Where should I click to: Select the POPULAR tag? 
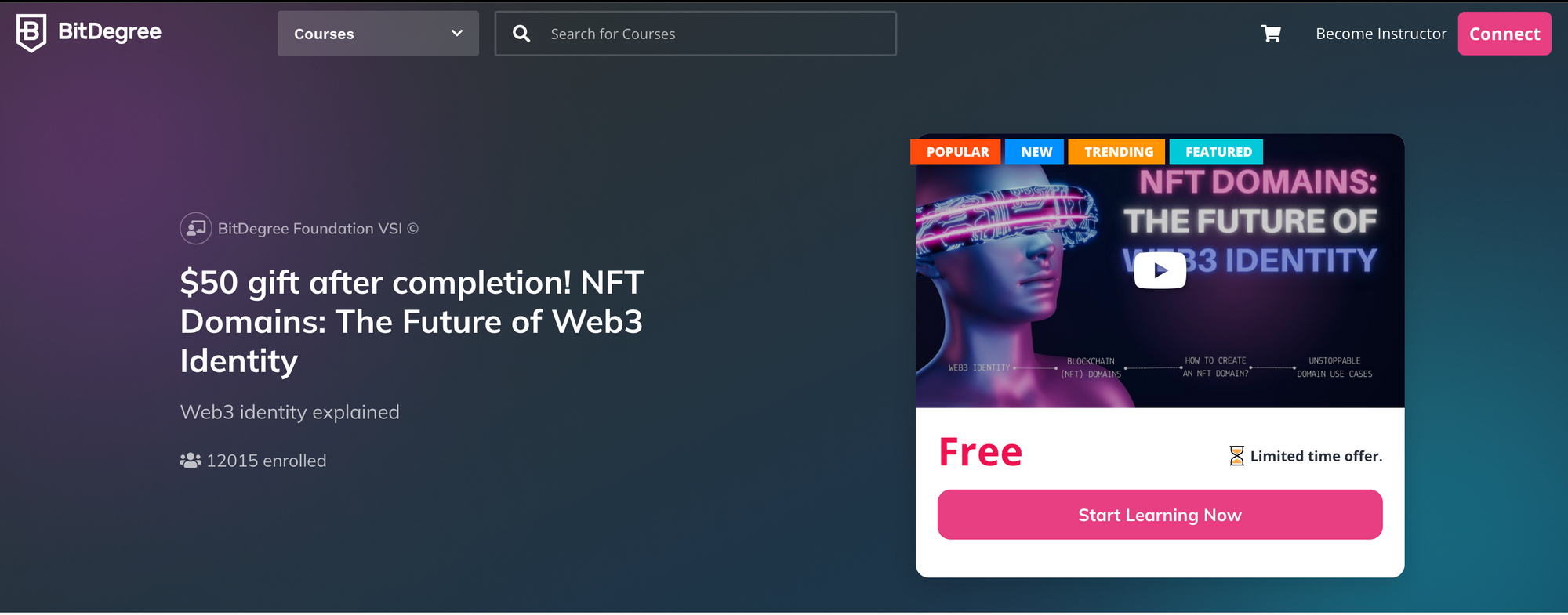(956, 151)
